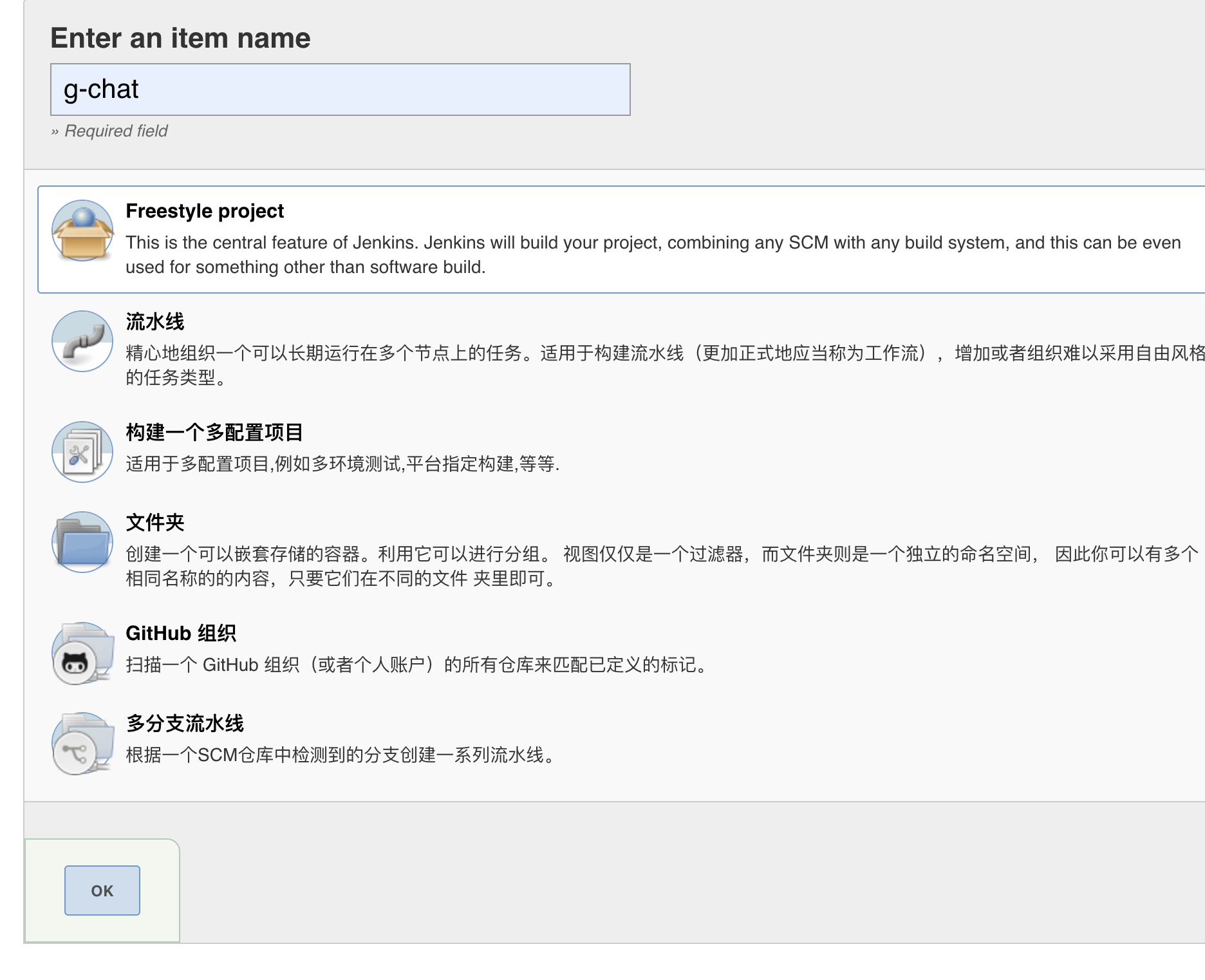This screenshot has width=1205, height=980.
Task: Pick the 构建一个多配置项目 title
Action: click(x=214, y=432)
